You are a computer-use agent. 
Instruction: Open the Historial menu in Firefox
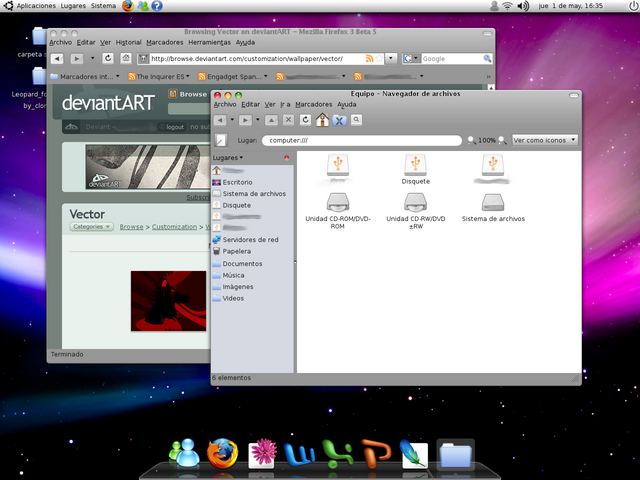[x=128, y=43]
